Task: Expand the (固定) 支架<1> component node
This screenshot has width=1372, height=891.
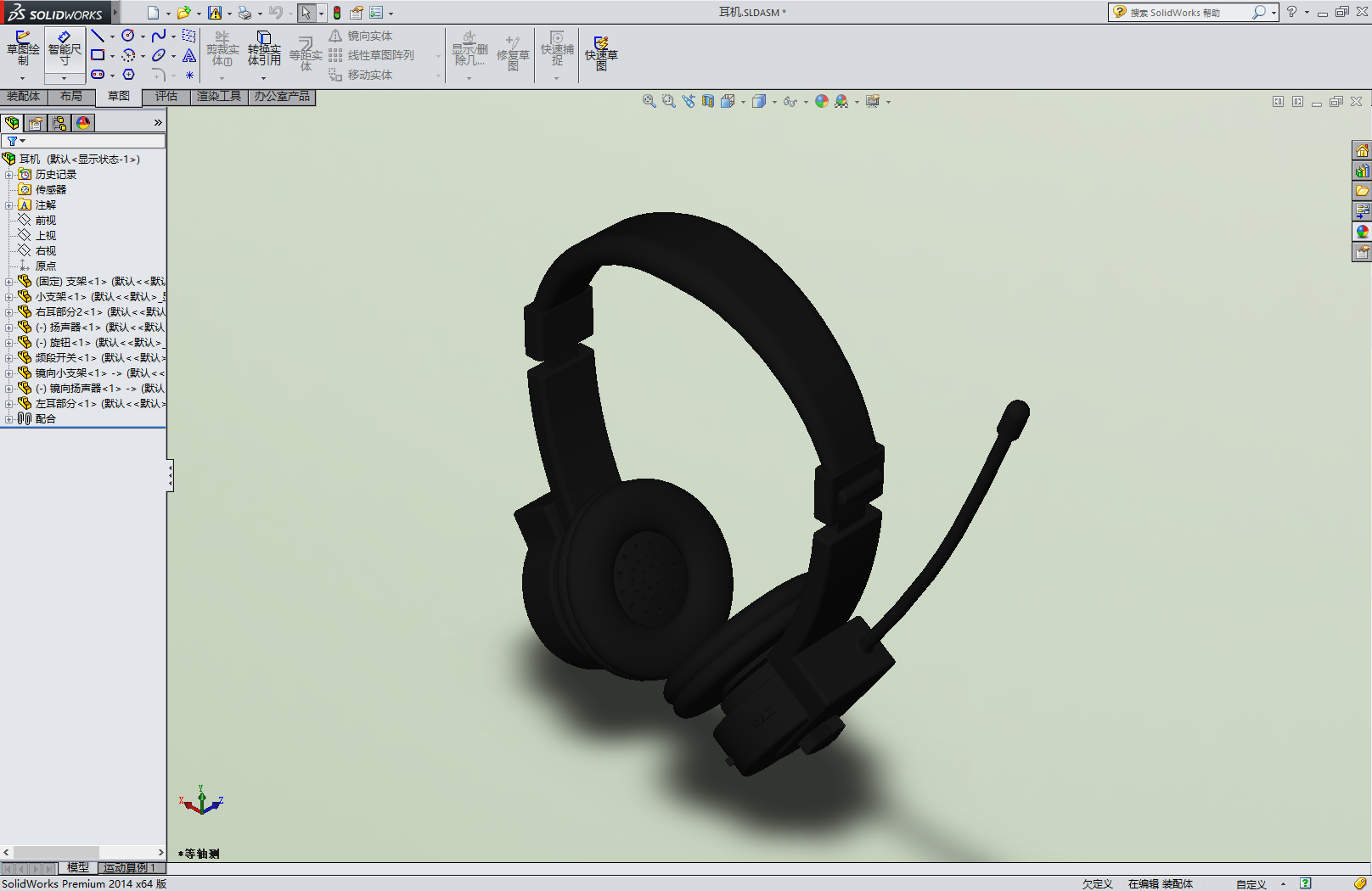Action: click(8, 282)
